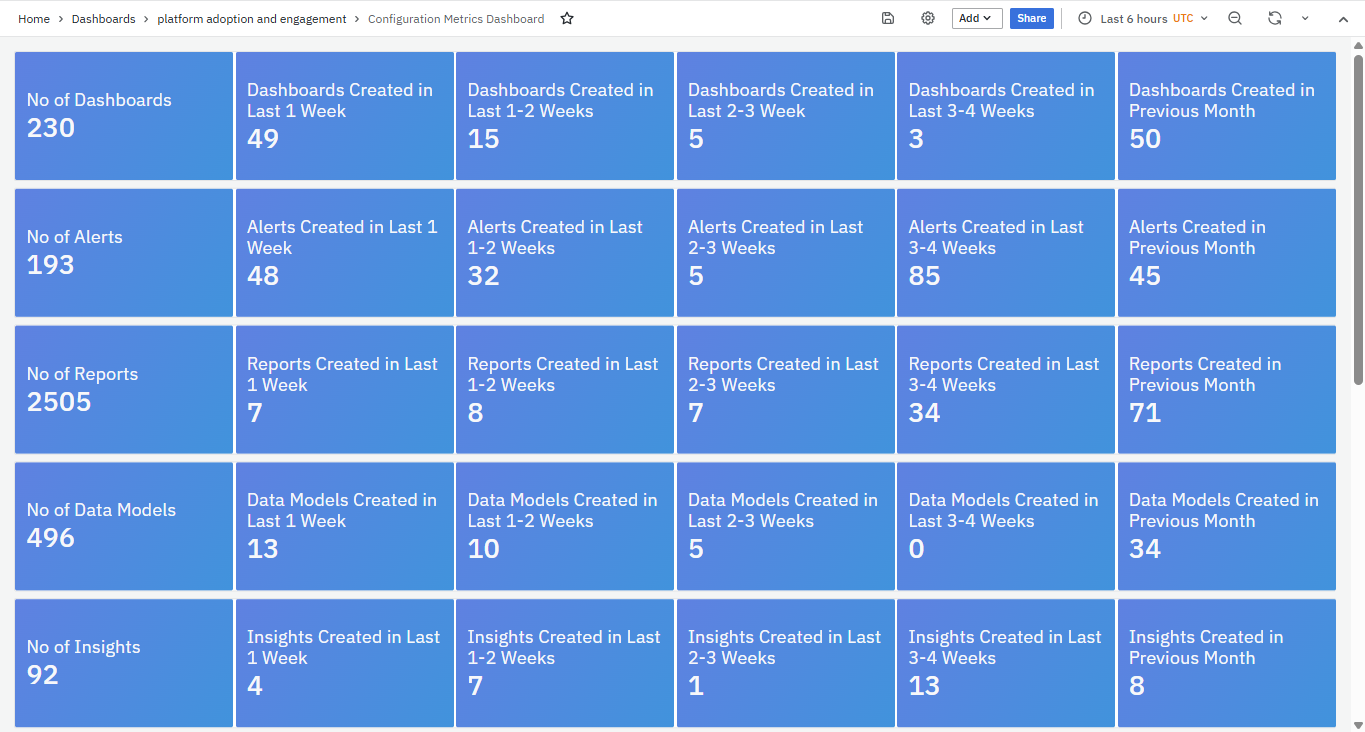Click Data Models Created in Previous Month panel
The image size is (1365, 732).
pos(1226,526)
